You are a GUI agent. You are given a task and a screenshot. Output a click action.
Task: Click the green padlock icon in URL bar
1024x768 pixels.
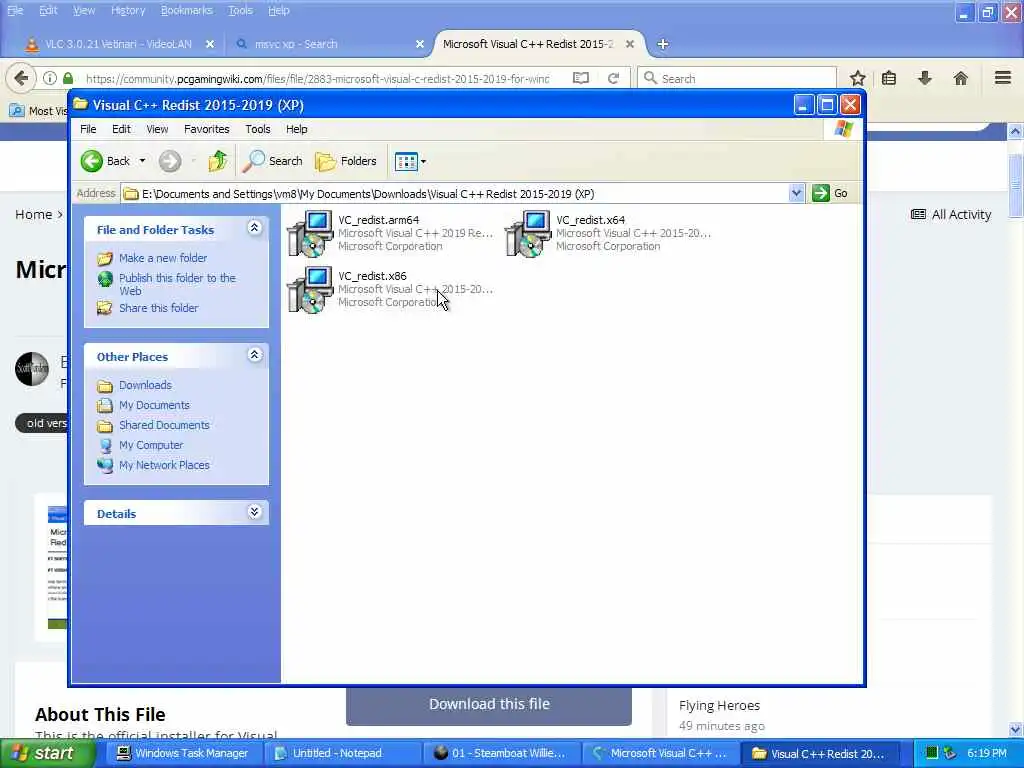coord(68,78)
